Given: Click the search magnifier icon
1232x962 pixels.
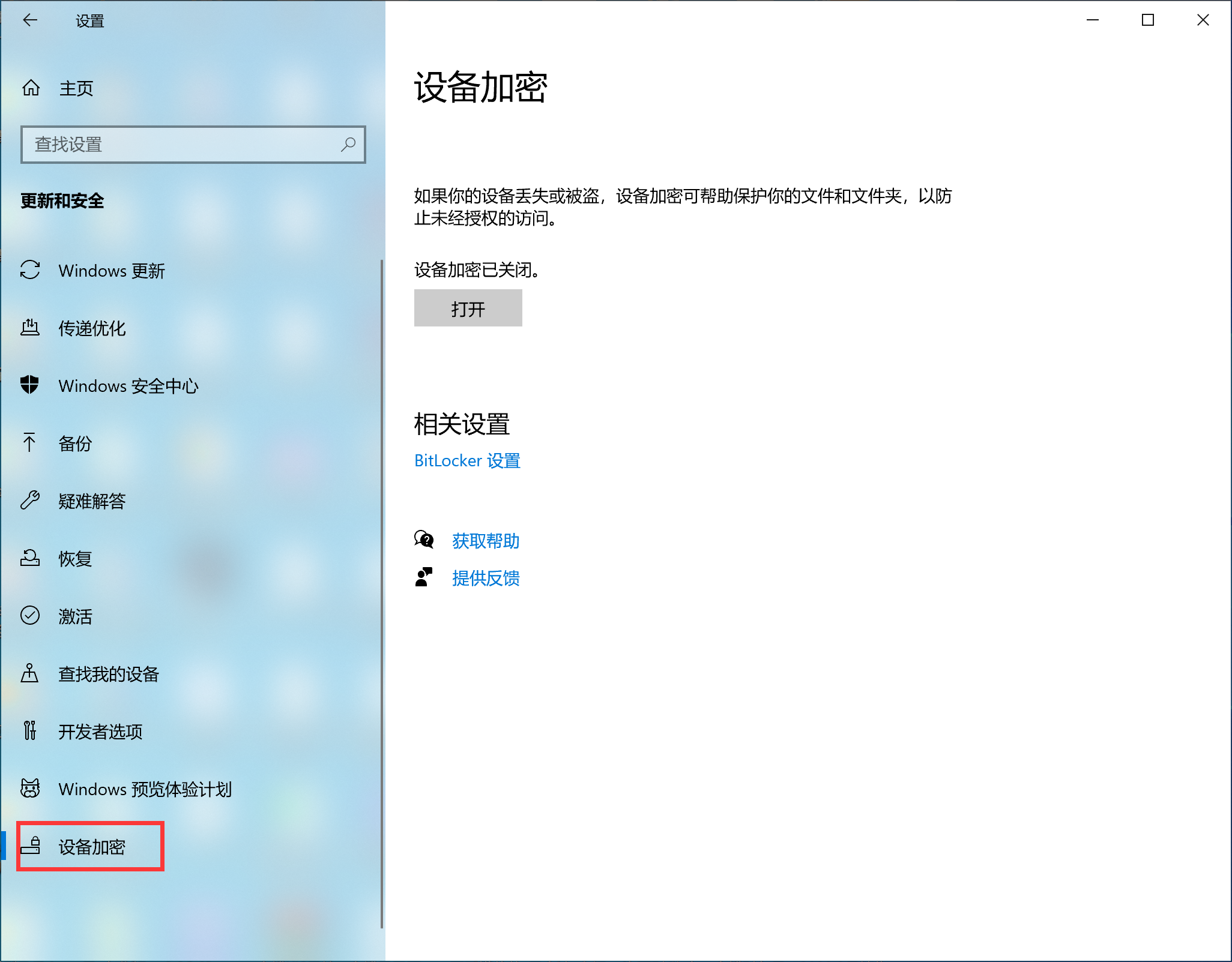Looking at the screenshot, I should [348, 144].
